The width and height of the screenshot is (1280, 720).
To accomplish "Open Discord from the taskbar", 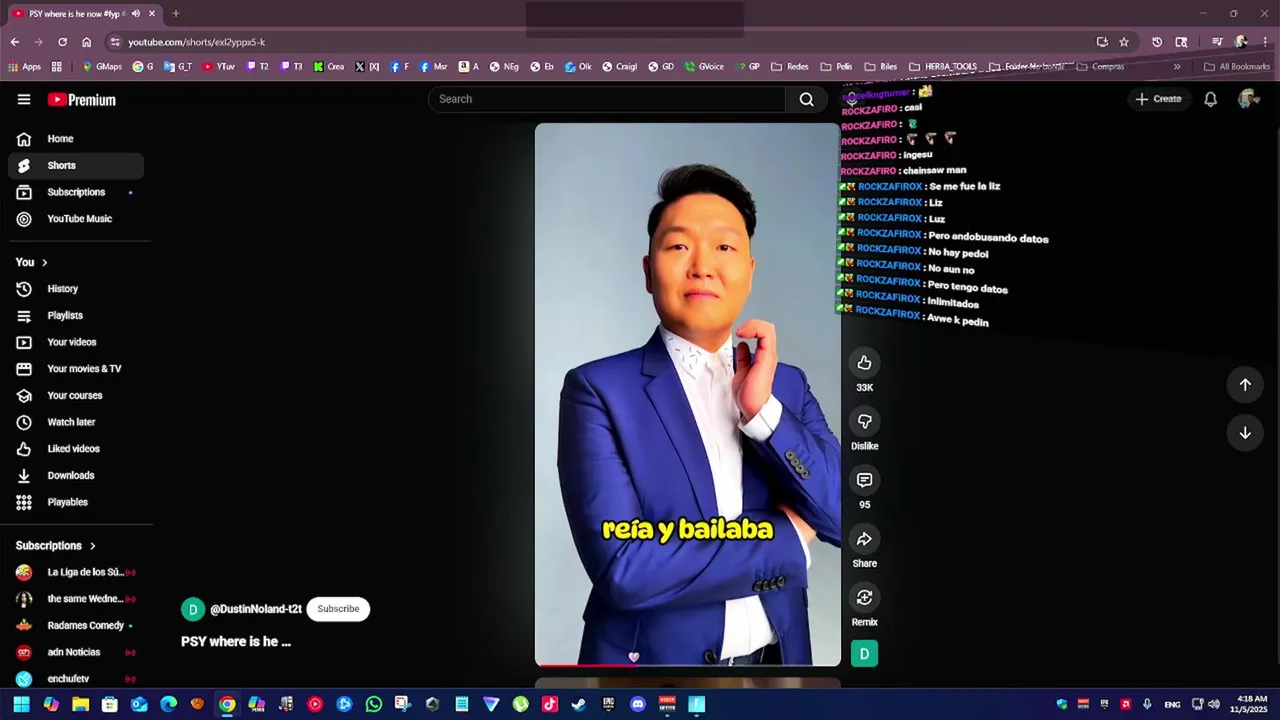I will 638,704.
